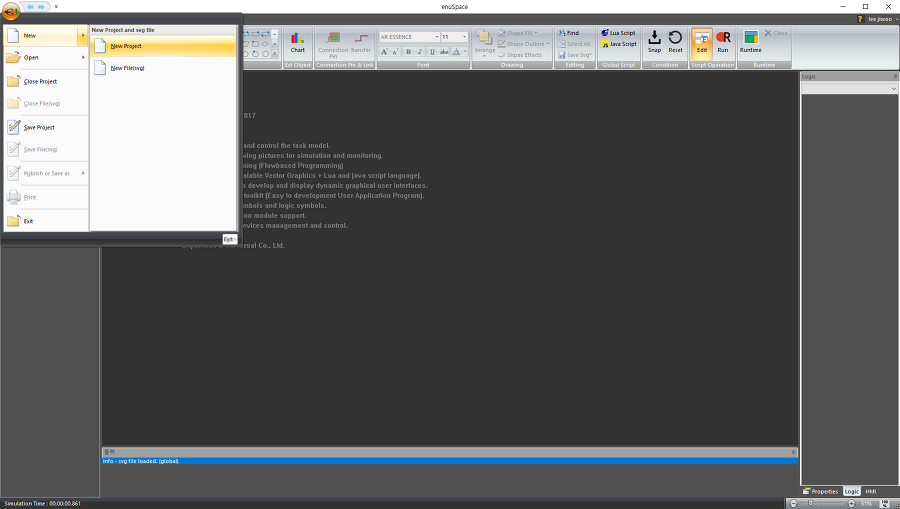The image size is (900, 509).
Task: Toggle bold text formatting
Action: click(408, 51)
